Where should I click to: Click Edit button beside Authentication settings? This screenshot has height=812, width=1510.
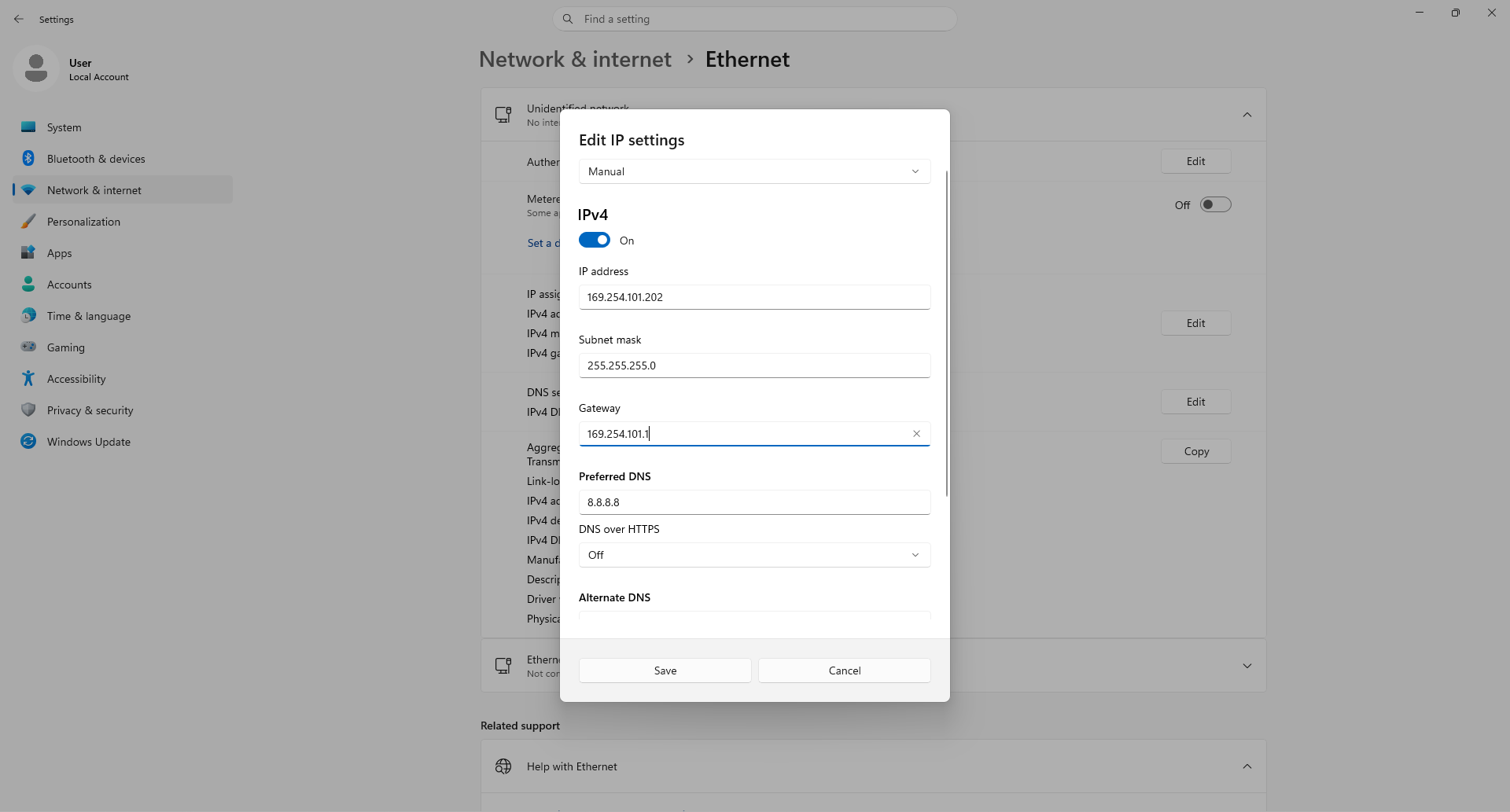tap(1195, 161)
